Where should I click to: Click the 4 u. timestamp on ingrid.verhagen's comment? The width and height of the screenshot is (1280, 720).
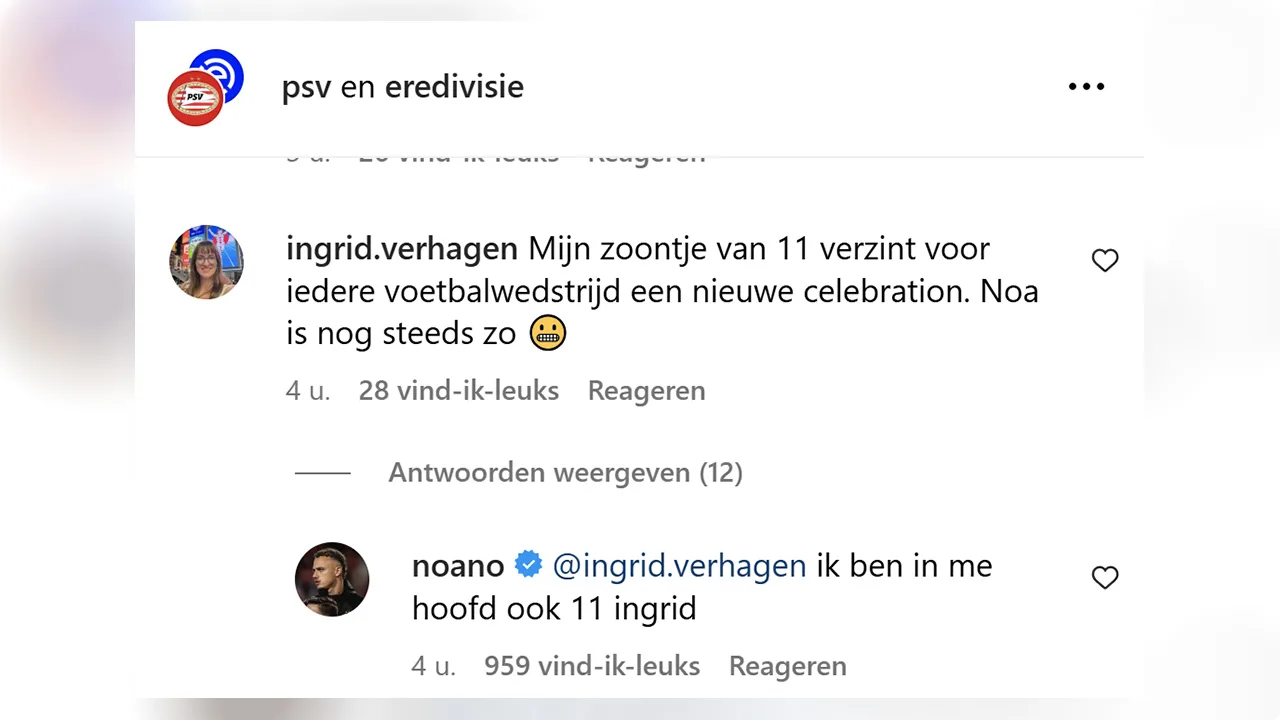(308, 390)
